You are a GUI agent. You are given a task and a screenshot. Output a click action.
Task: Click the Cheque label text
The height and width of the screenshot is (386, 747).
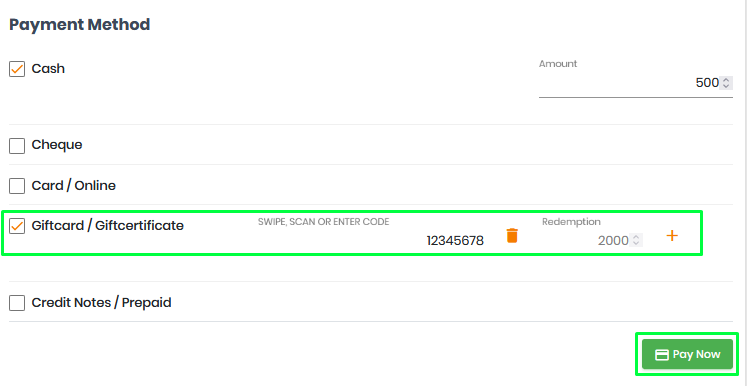coord(57,145)
